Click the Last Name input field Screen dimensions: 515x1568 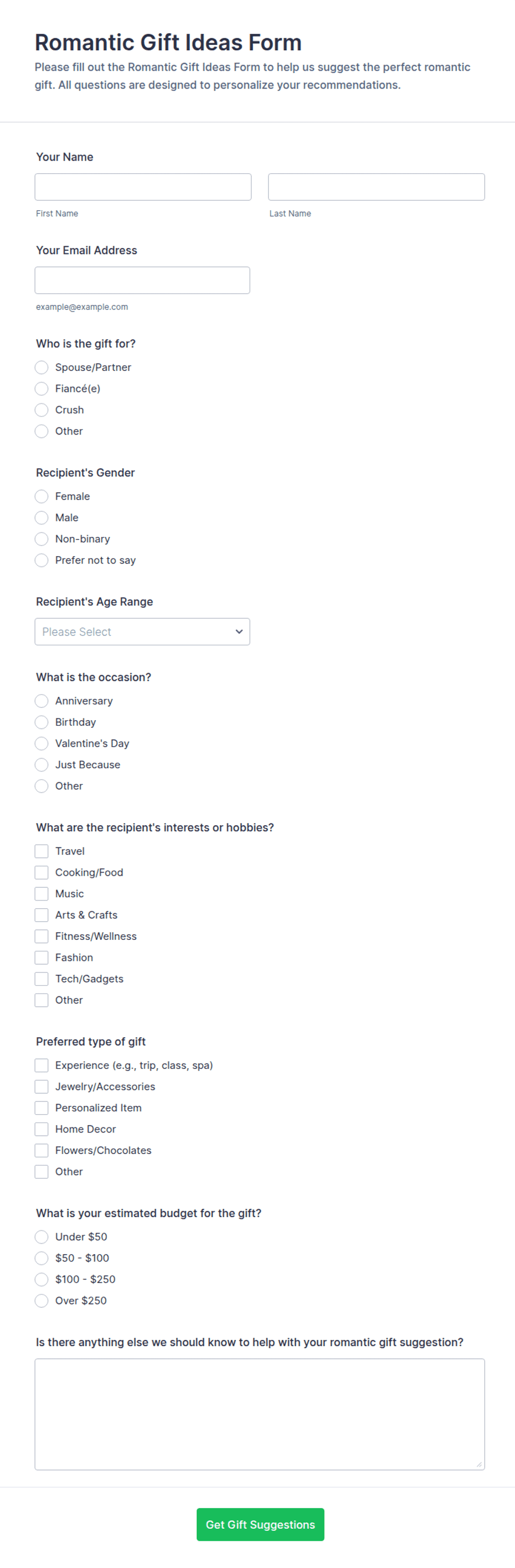click(376, 187)
